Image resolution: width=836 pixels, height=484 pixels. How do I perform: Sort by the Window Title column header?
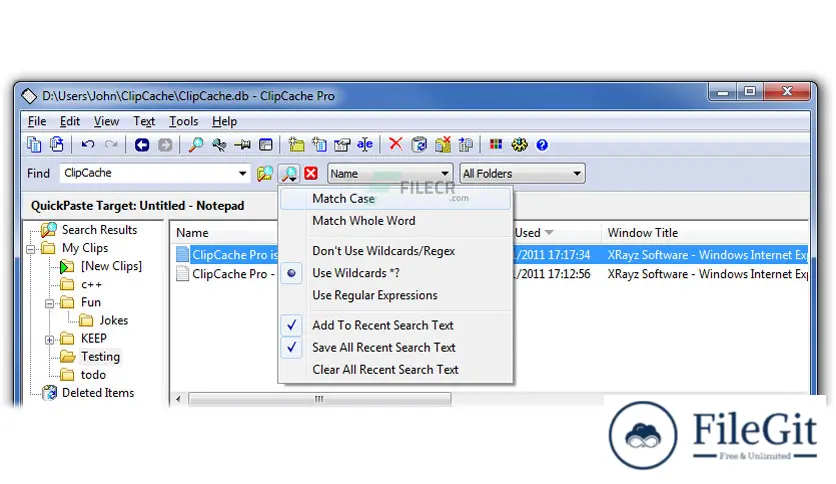642,233
